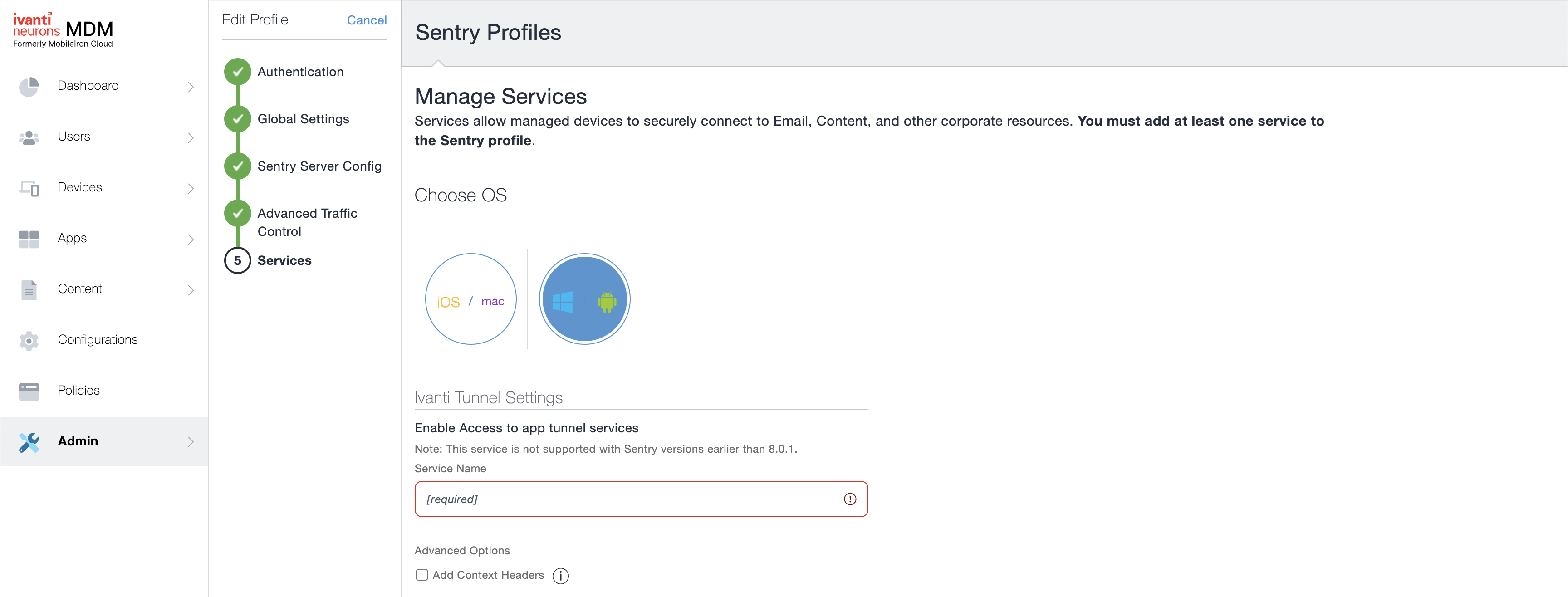Click the Content document icon
This screenshot has width=1568, height=597.
click(29, 290)
